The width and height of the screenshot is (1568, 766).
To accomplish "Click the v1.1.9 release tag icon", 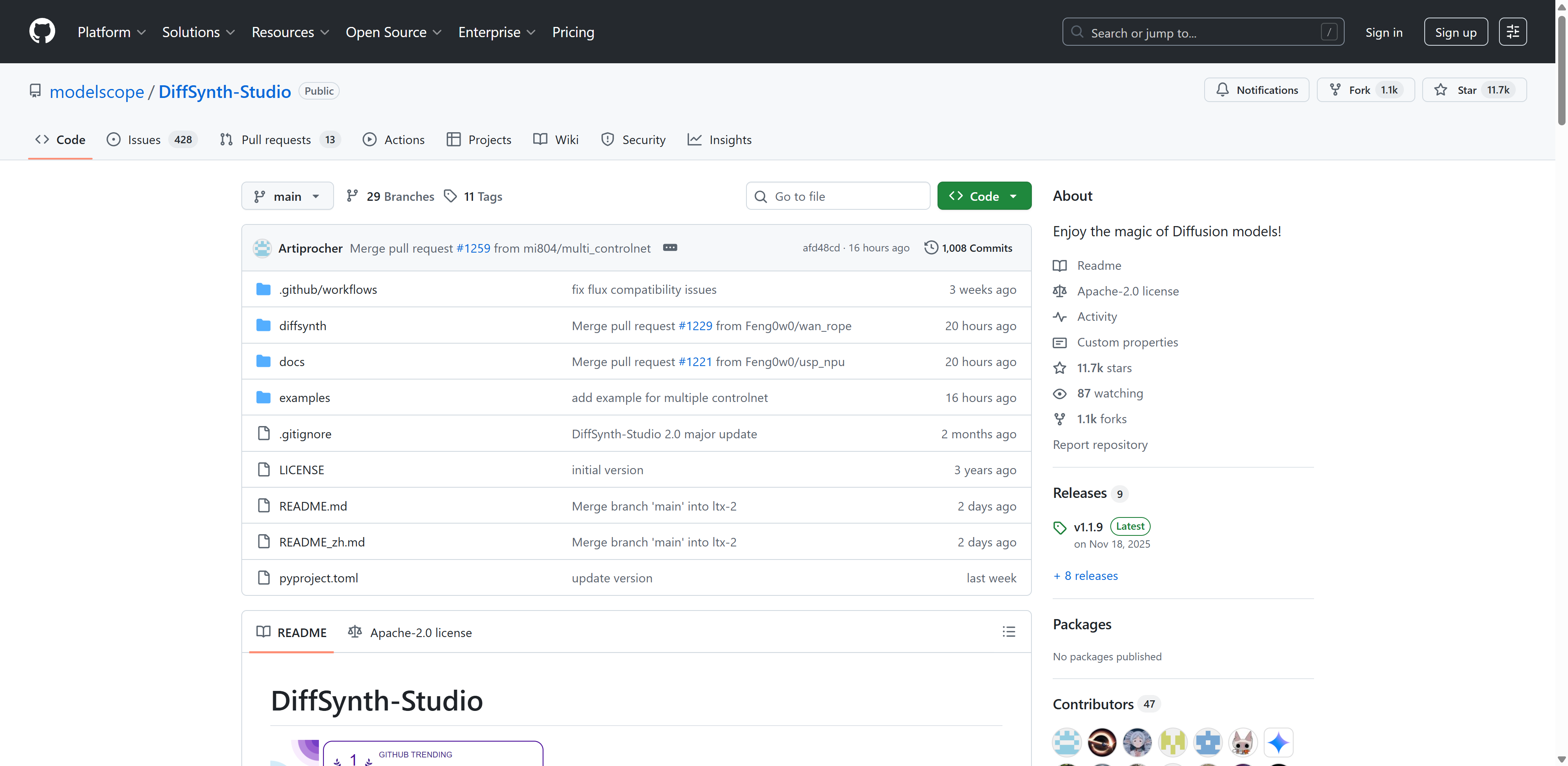I will 1060,528.
